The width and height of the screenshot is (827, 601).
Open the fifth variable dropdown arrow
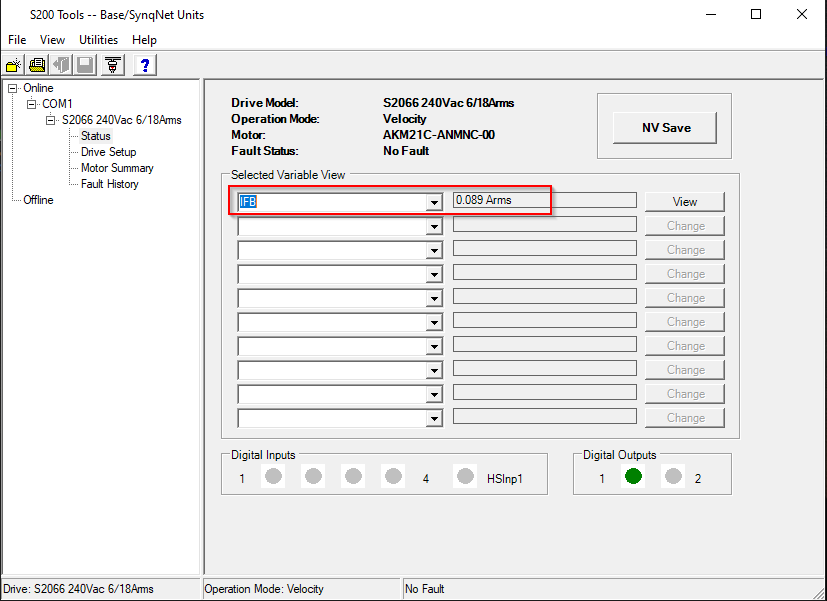pos(434,298)
